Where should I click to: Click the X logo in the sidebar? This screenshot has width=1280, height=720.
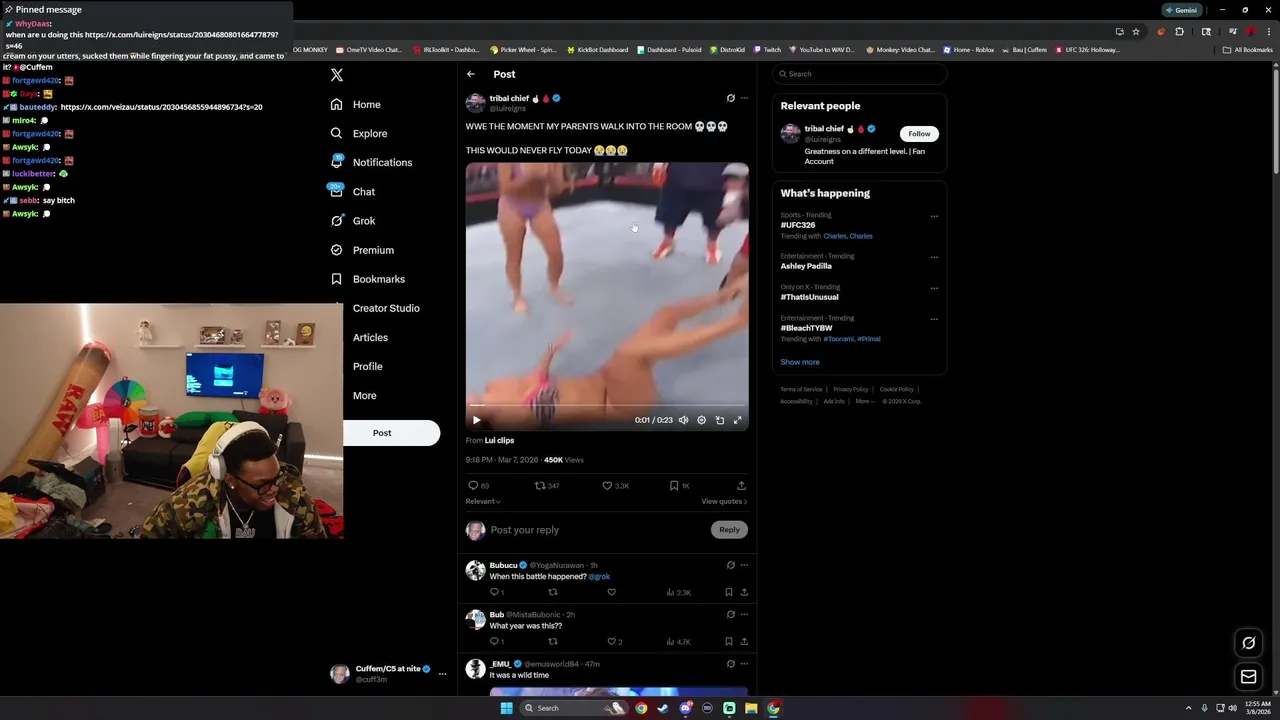337,75
